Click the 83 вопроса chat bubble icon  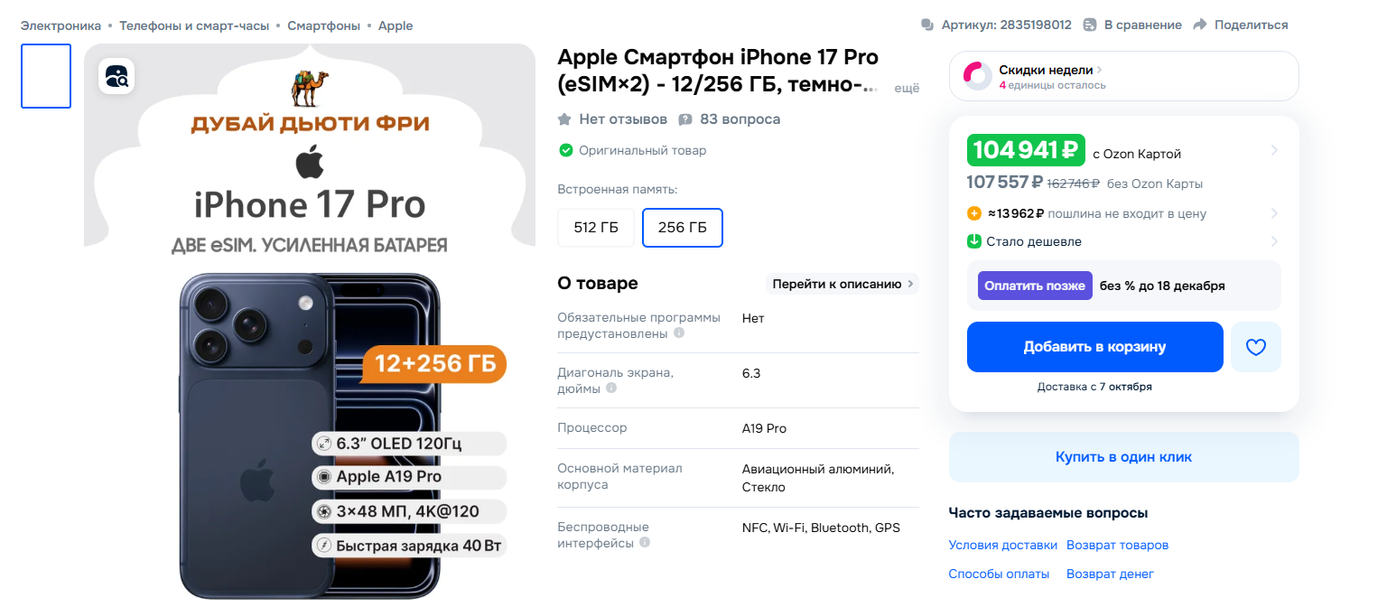685,120
